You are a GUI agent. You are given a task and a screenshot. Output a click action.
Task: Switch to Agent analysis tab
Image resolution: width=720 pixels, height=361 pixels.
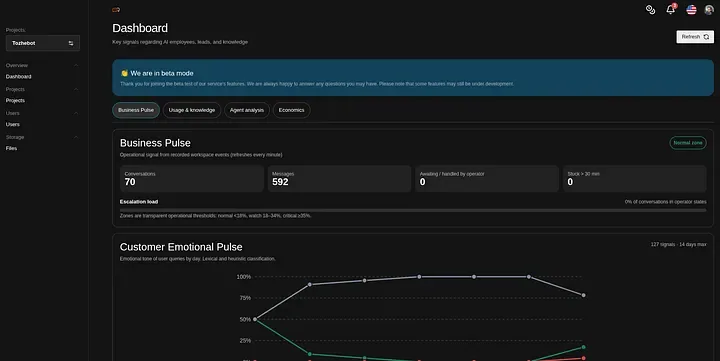(247, 110)
